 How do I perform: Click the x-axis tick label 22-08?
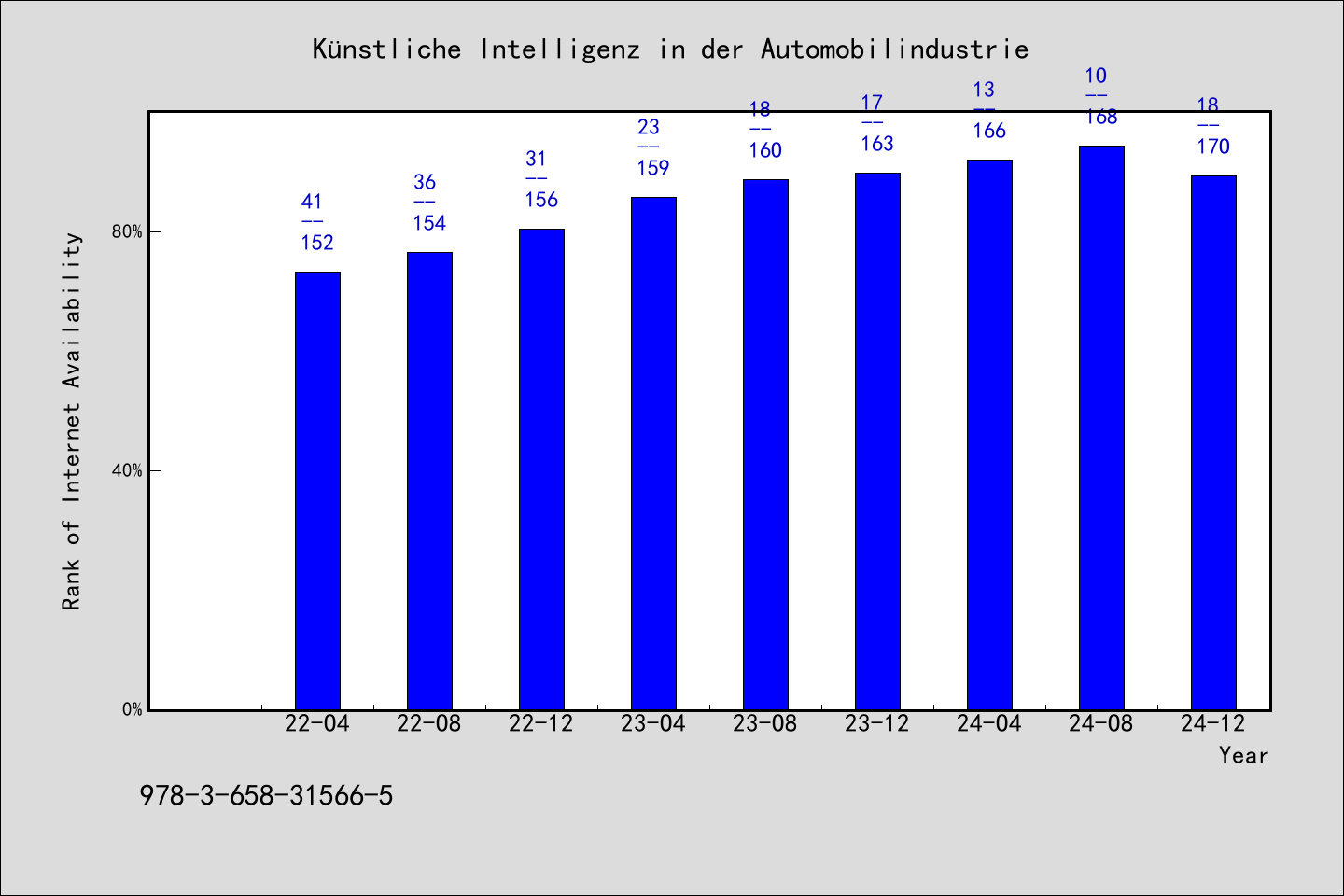pos(429,723)
